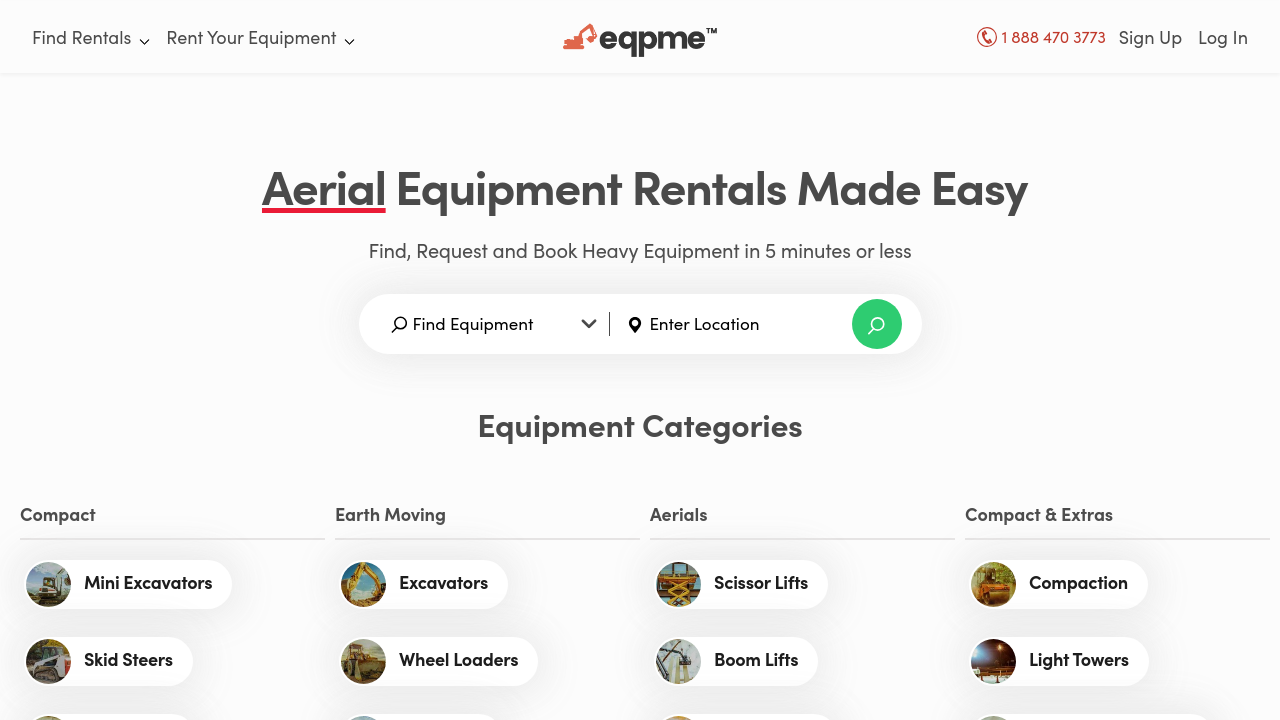The width and height of the screenshot is (1280, 720).
Task: Click the Boom Lifts category icon
Action: pyautogui.click(x=679, y=661)
